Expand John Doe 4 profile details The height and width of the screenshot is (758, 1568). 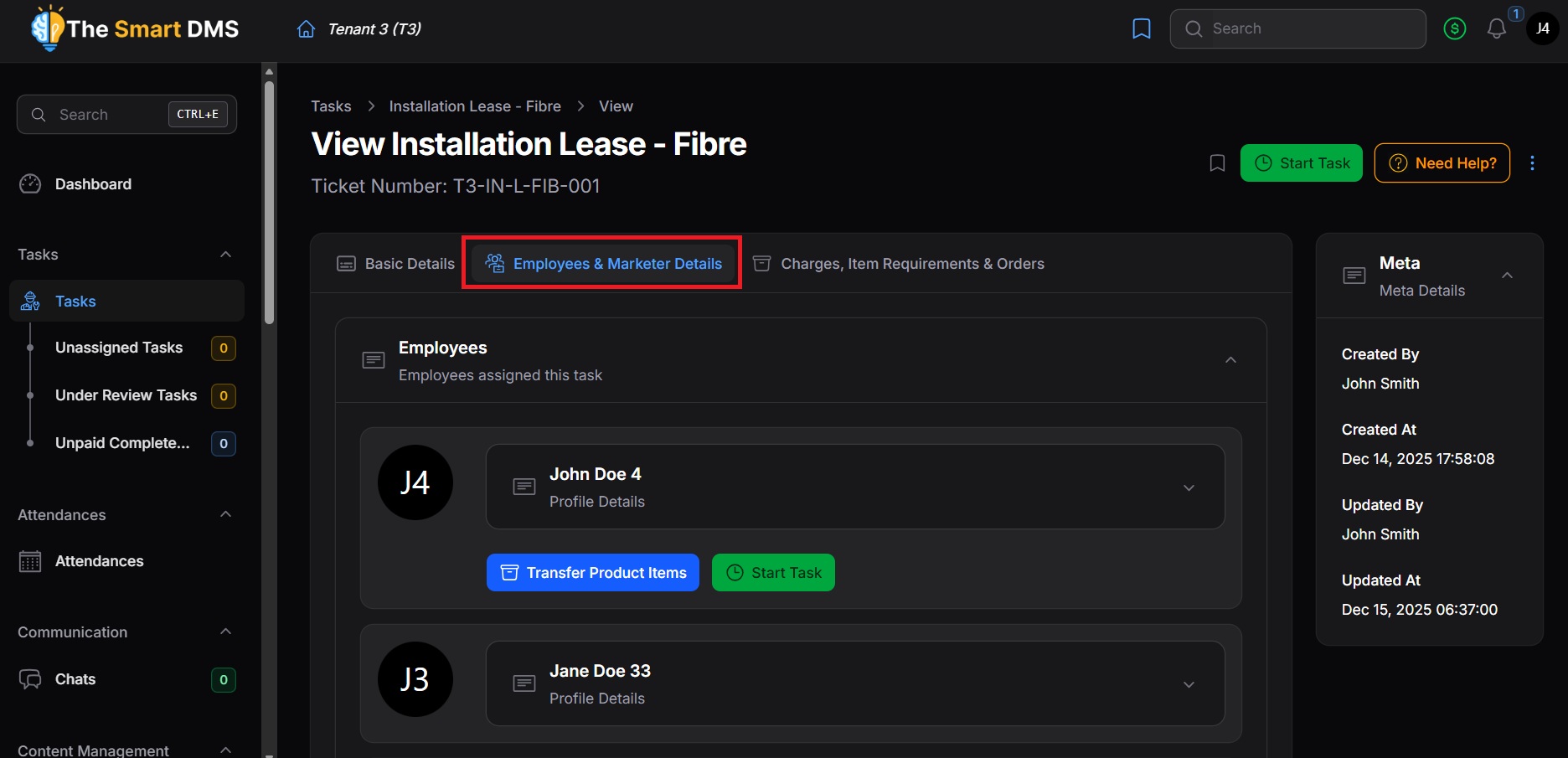(1189, 487)
